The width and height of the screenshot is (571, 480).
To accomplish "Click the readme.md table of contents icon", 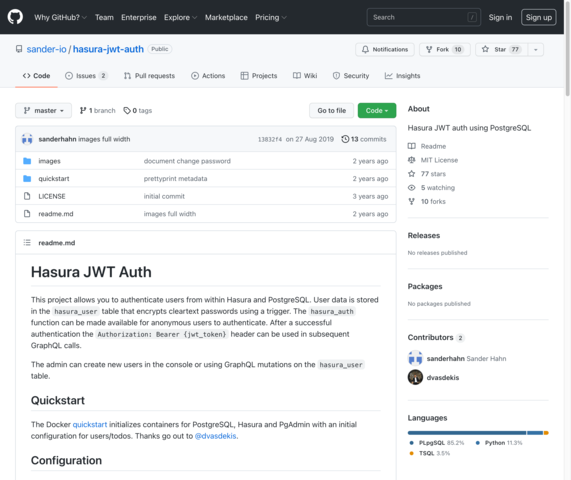I will pos(27,243).
